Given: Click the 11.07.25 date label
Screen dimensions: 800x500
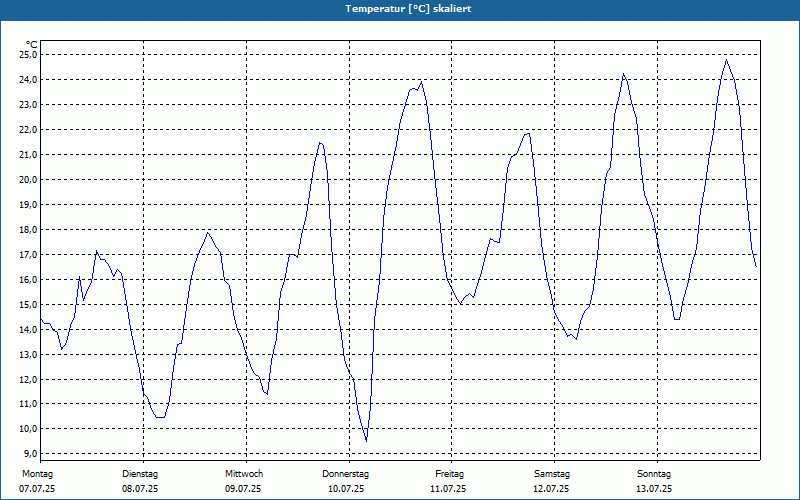Looking at the screenshot, I should pyautogui.click(x=448, y=489).
